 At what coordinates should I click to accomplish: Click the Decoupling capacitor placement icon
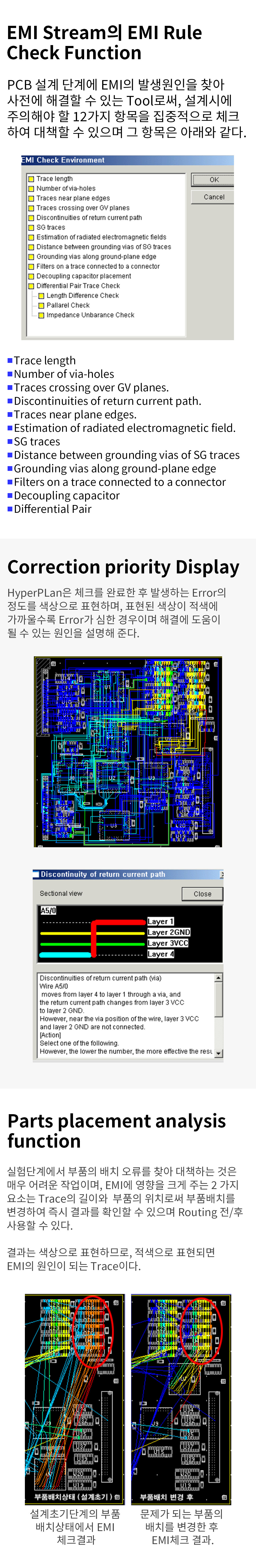pos(31,276)
